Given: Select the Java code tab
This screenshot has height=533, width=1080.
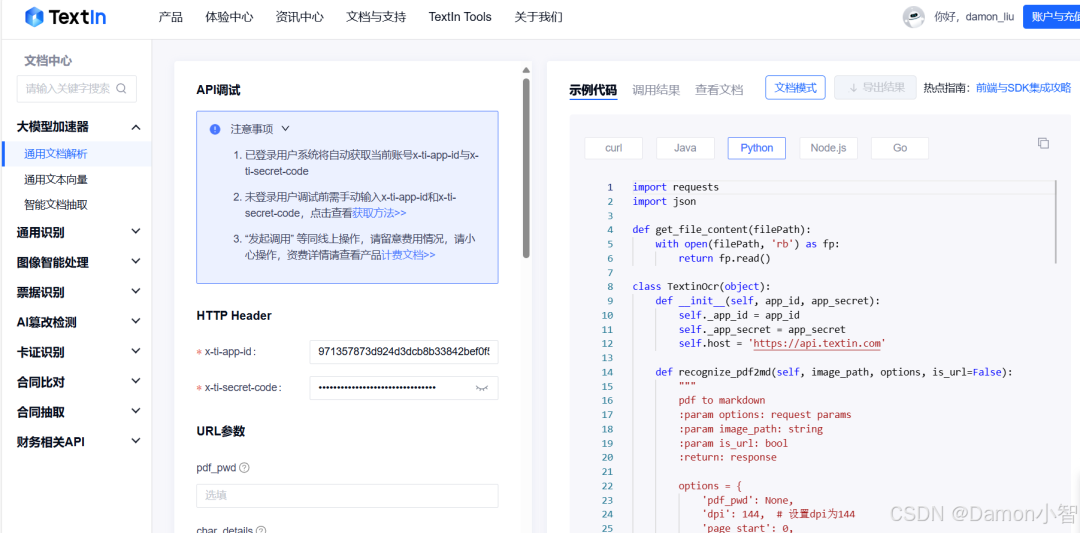Looking at the screenshot, I should (x=685, y=148).
